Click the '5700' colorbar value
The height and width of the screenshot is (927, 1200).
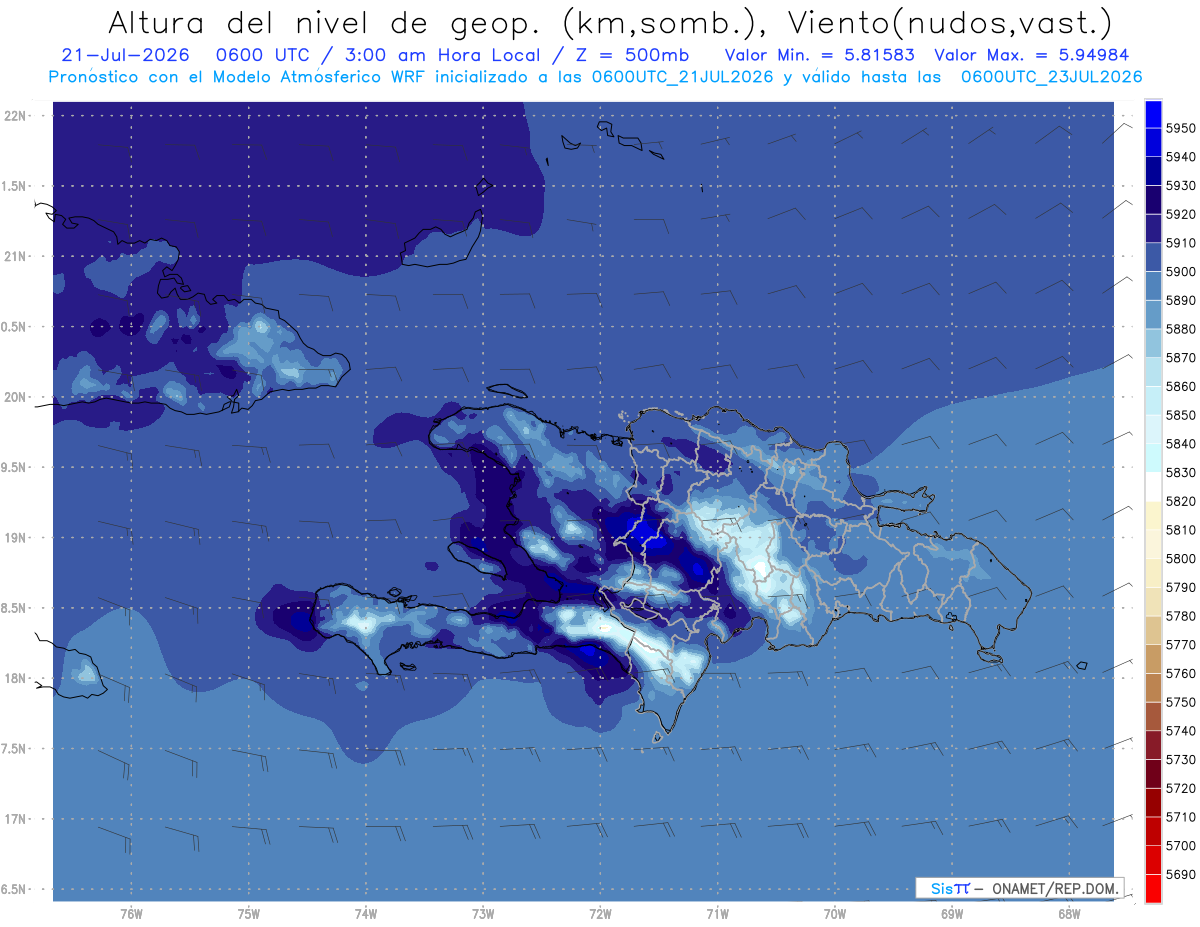[x=1181, y=845]
